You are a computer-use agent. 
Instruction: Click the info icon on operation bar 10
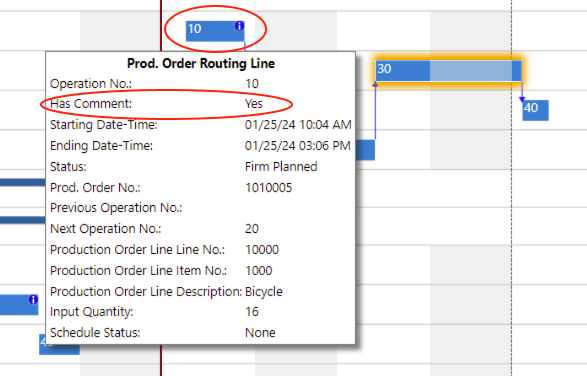240,26
